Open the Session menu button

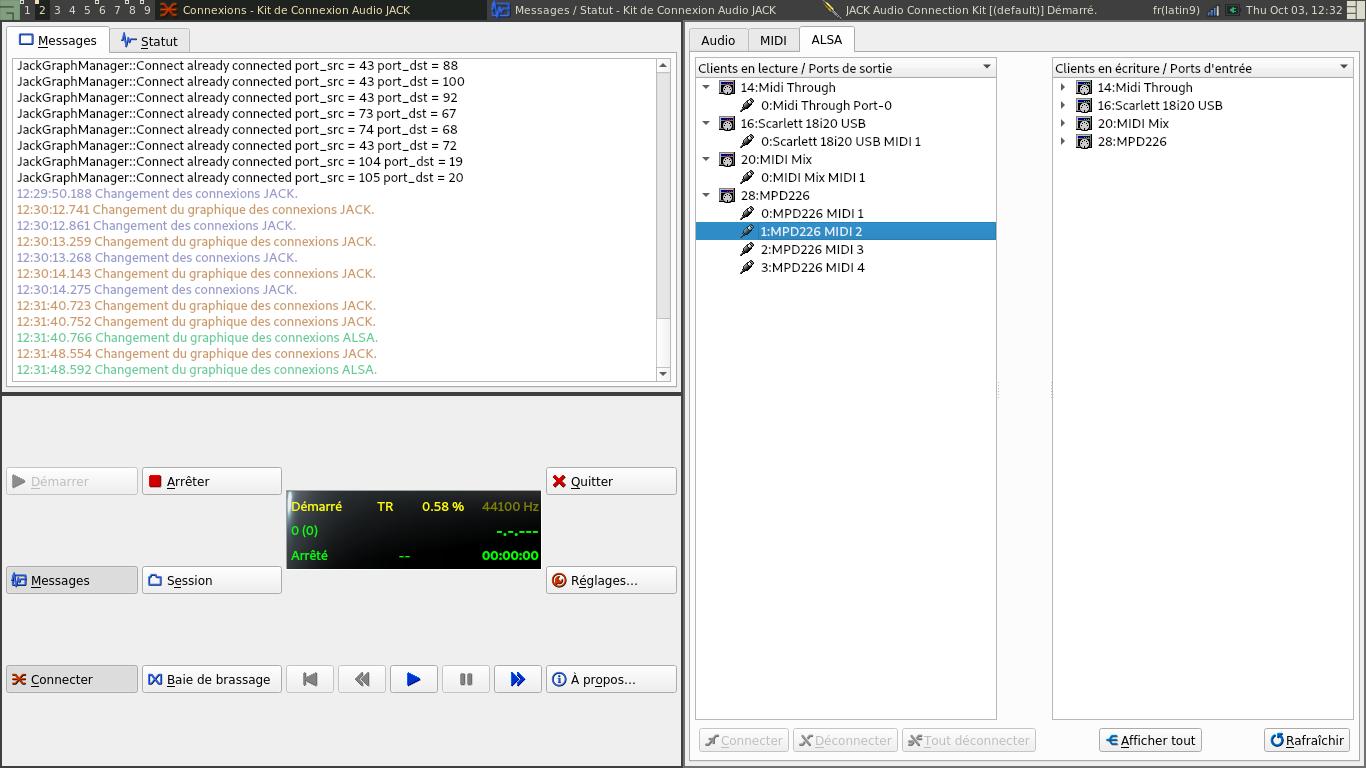[x=212, y=580]
